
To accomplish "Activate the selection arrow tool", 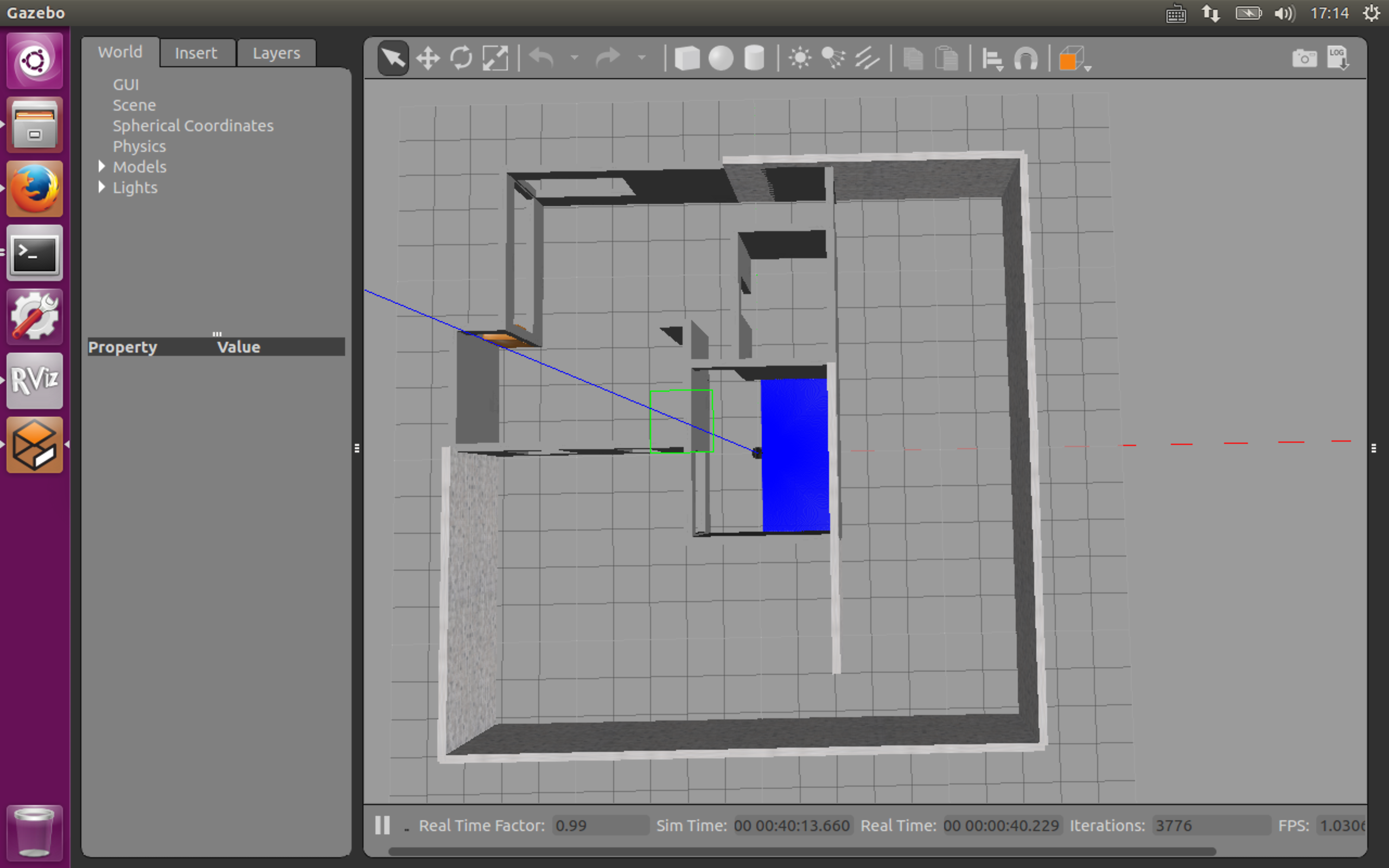I will (393, 58).
